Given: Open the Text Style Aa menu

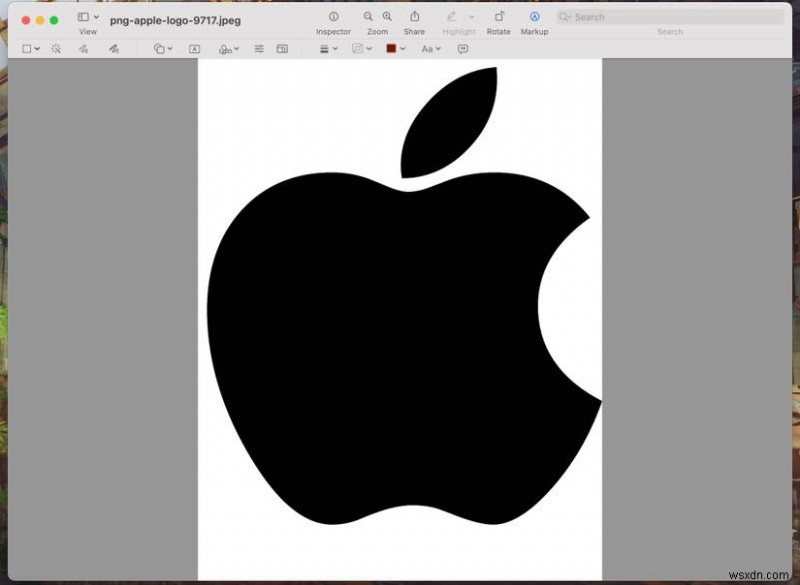Looking at the screenshot, I should [x=431, y=49].
